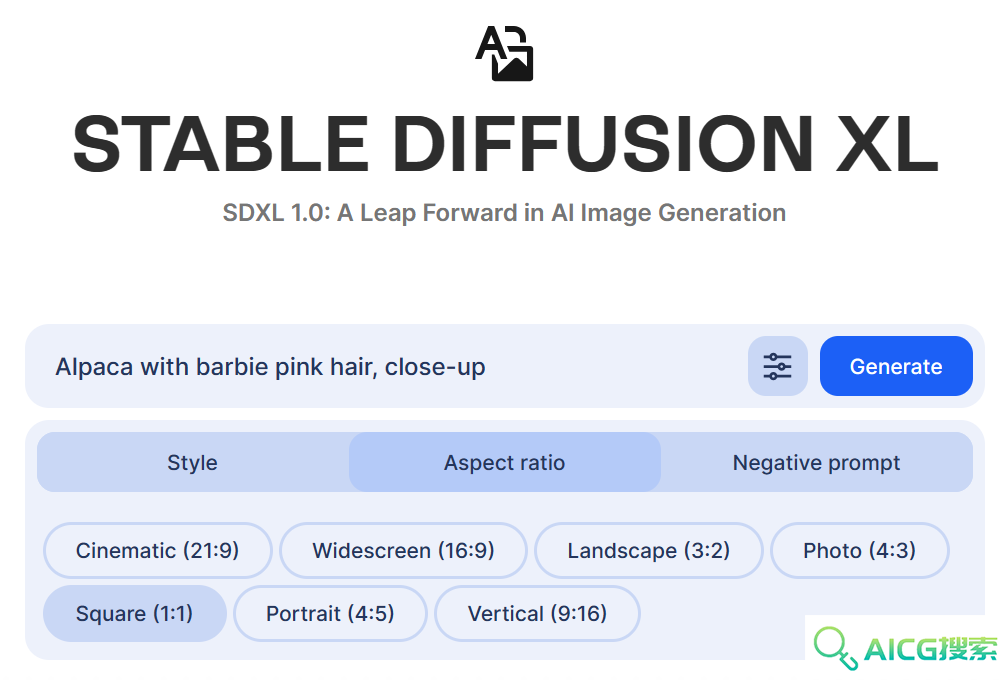This screenshot has height=680, width=1005.
Task: Select Portrait (4:5) aspect ratio
Action: (330, 613)
